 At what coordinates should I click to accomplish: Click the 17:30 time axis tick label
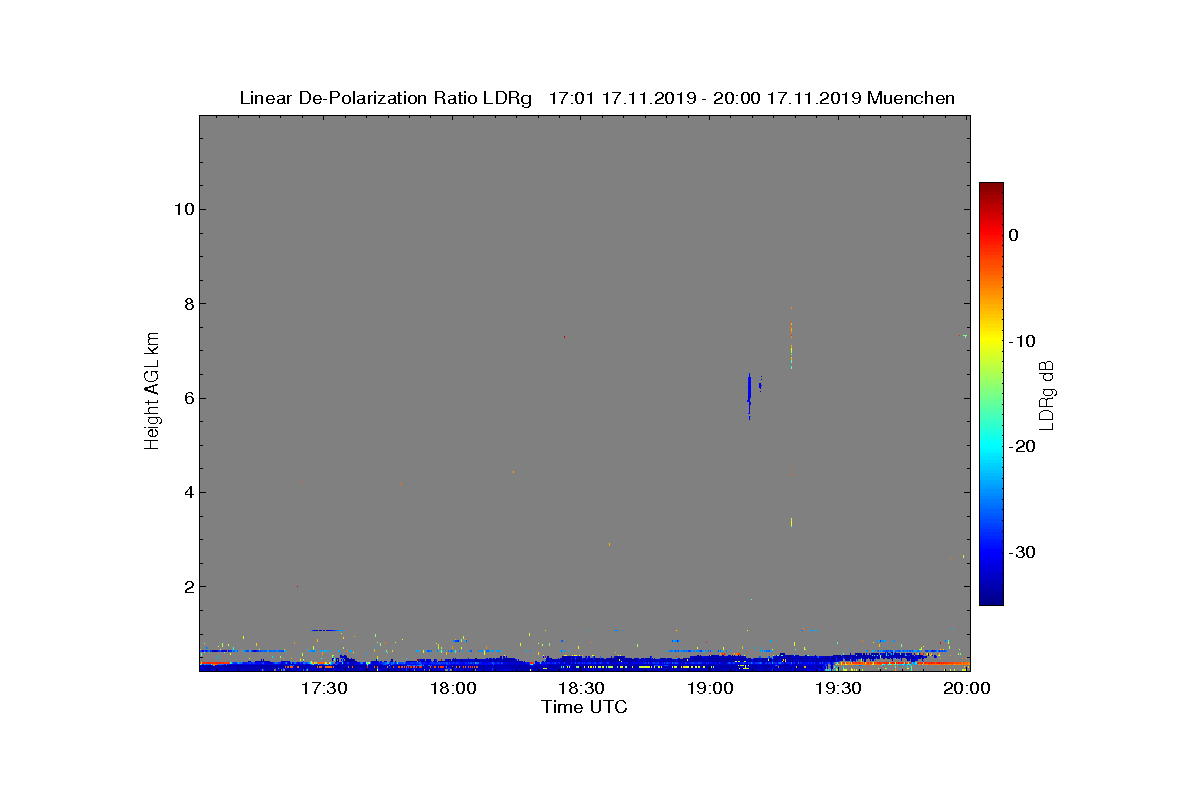click(x=324, y=688)
